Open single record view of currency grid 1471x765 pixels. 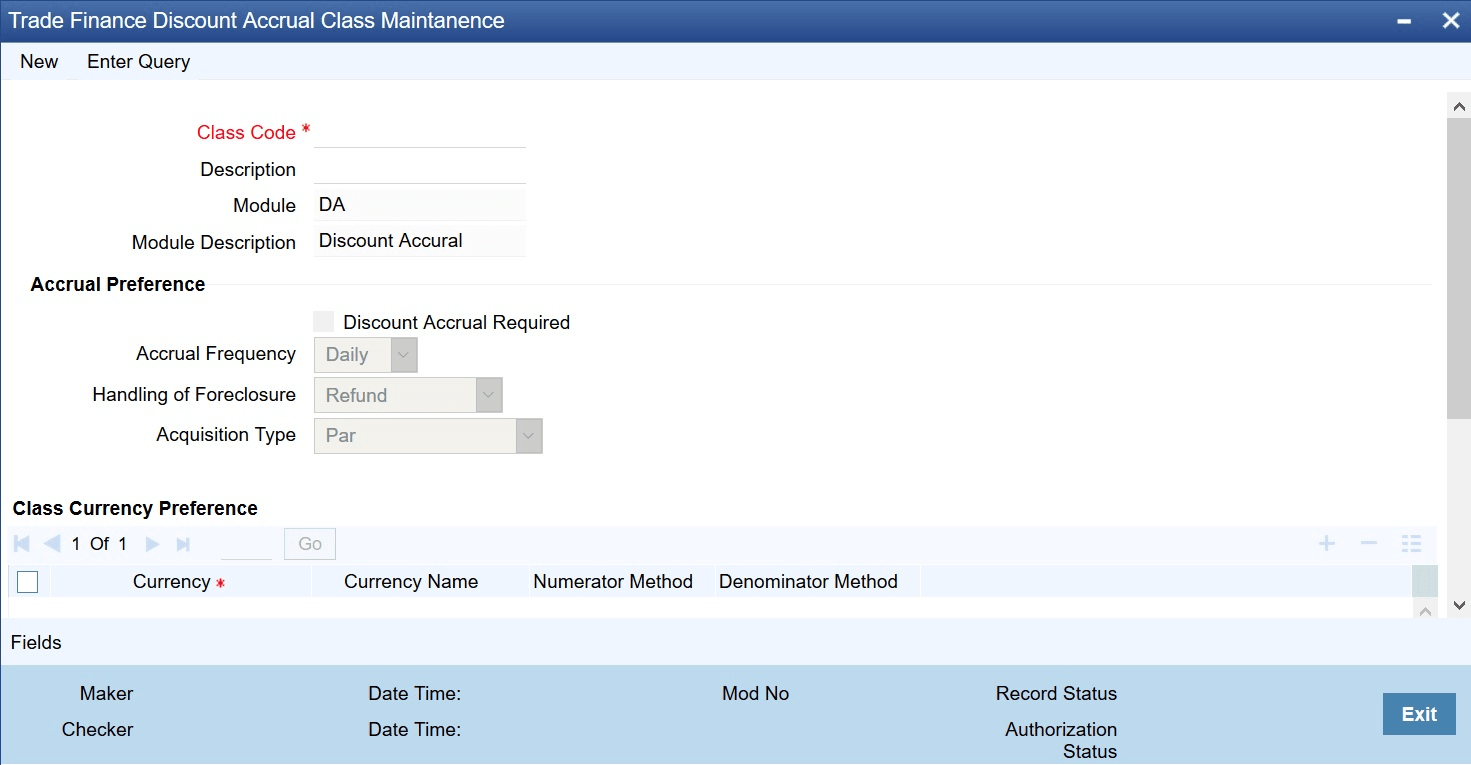coord(1411,543)
